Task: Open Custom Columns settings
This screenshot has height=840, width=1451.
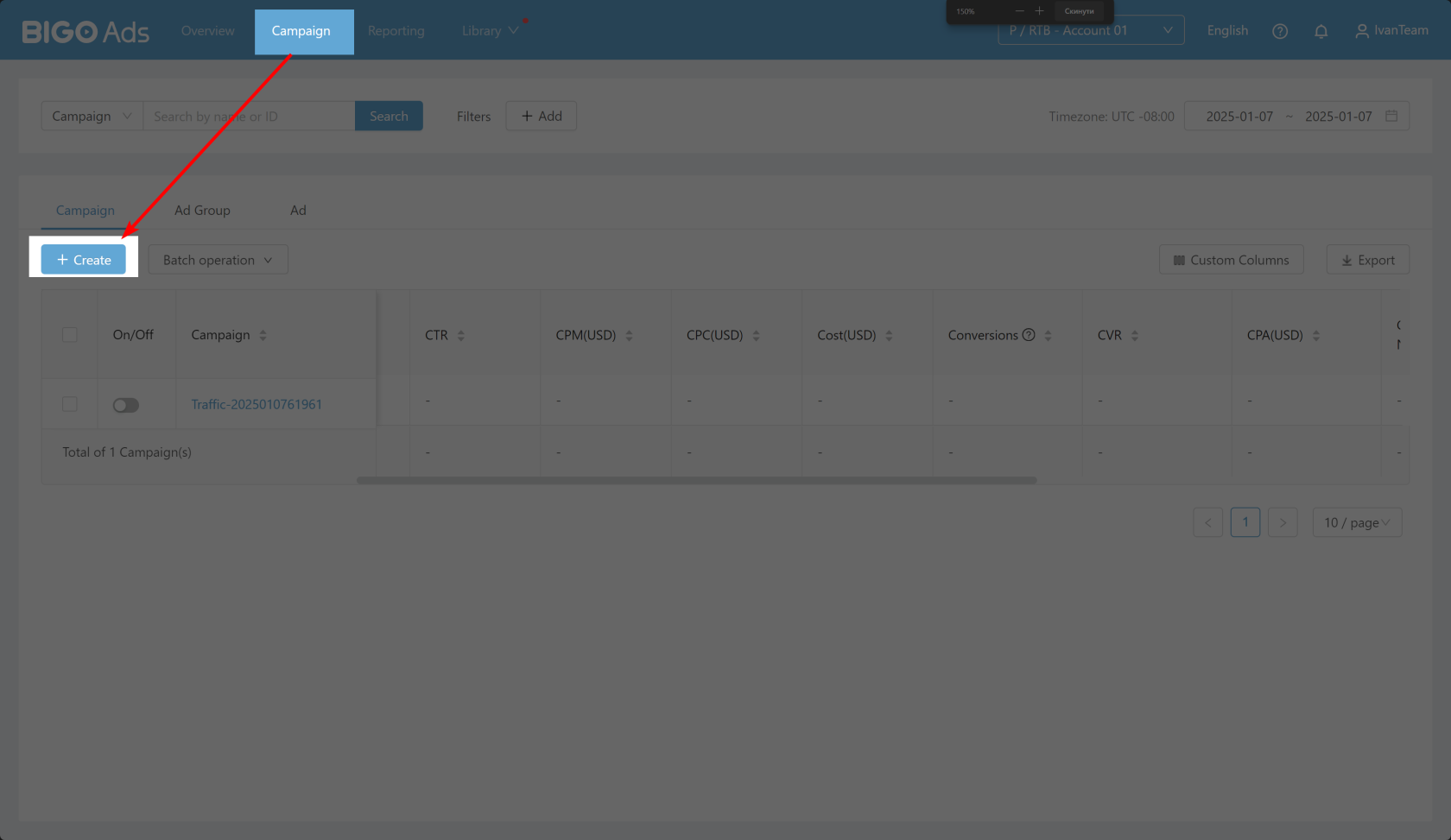Action: pos(1231,260)
